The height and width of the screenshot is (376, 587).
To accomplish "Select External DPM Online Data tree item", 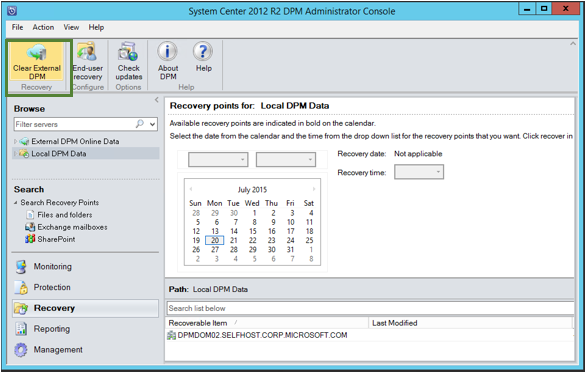I will [x=75, y=142].
